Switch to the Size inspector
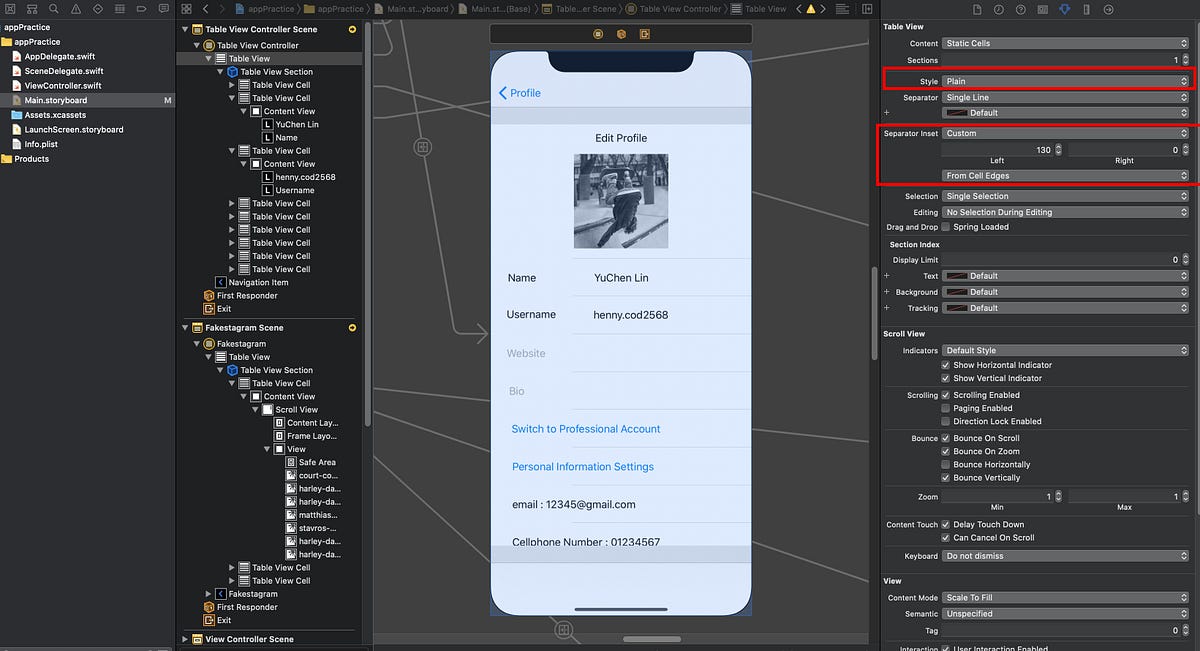 (x=1086, y=9)
